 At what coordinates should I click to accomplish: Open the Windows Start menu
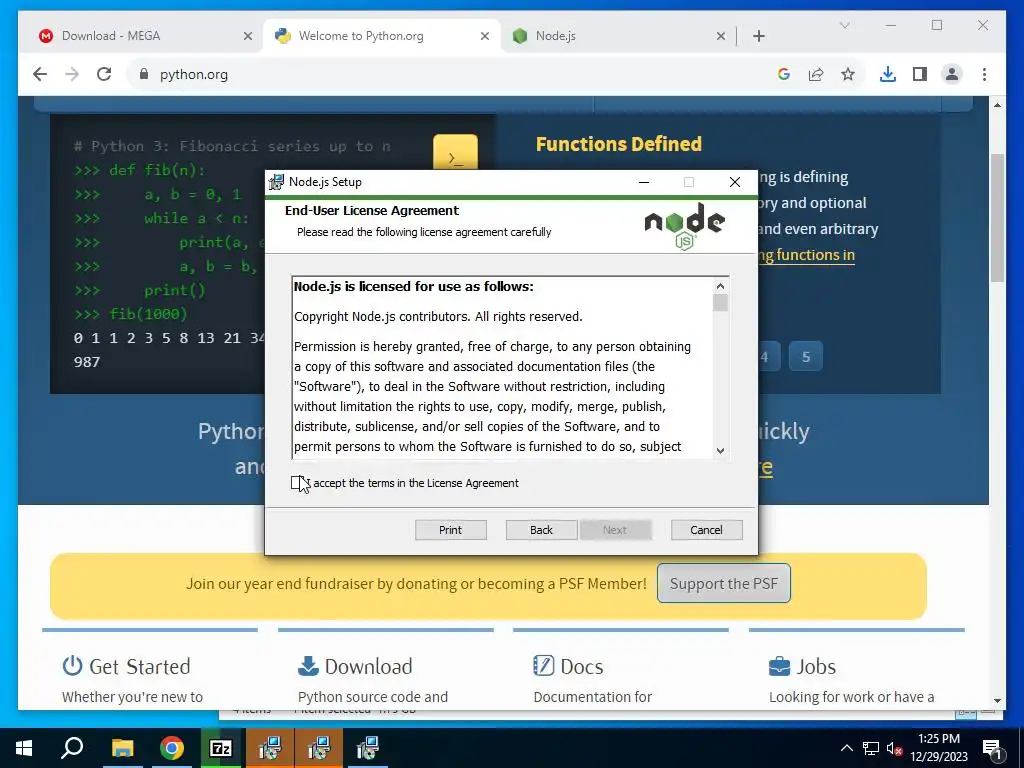point(24,748)
